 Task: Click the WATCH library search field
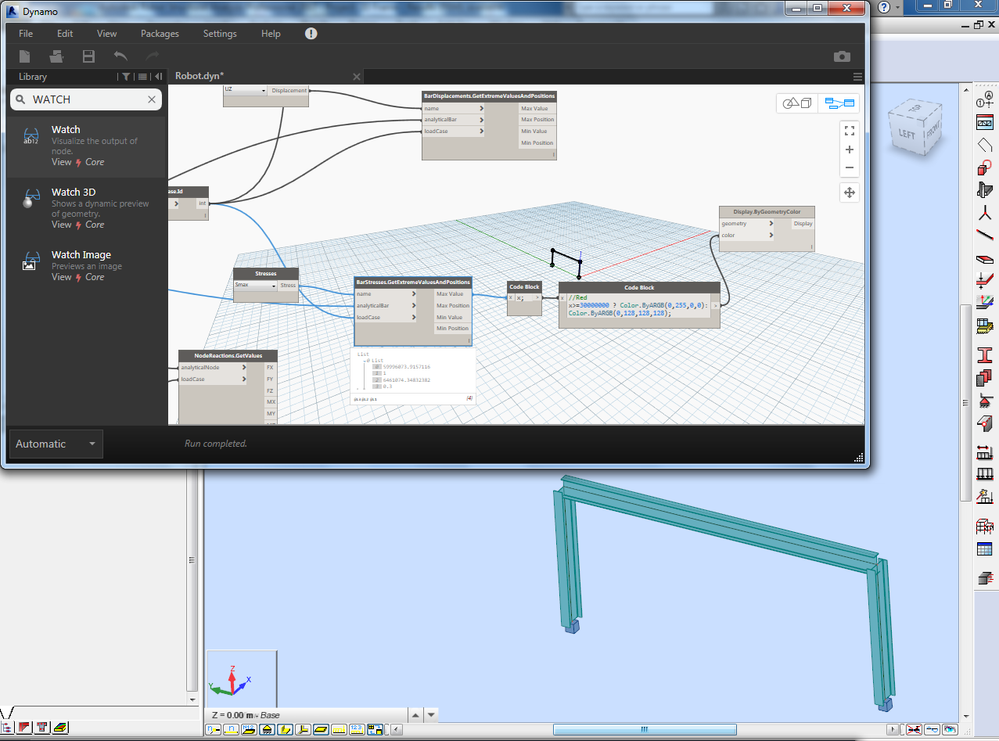click(86, 99)
